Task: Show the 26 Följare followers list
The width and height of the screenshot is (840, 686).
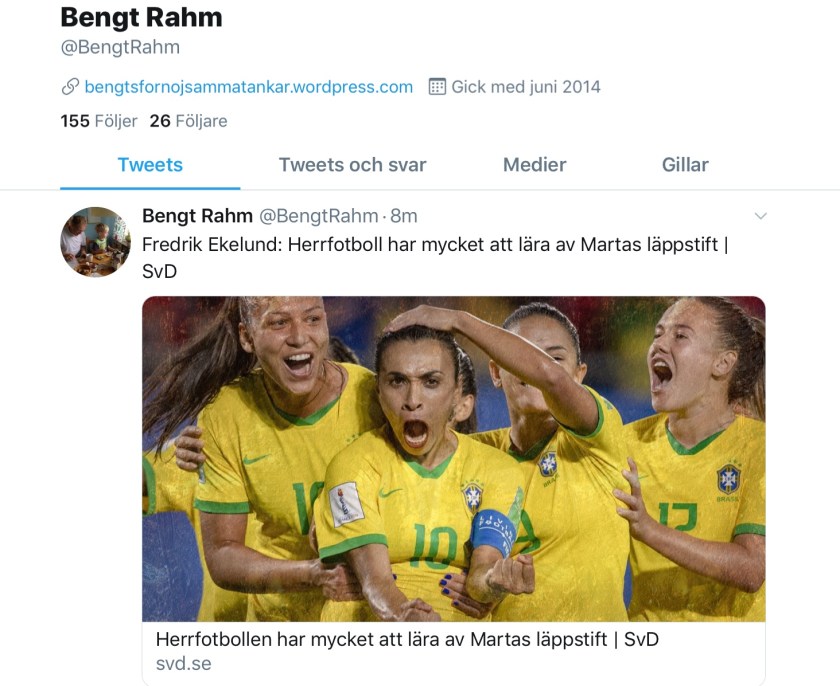Action: coord(188,121)
